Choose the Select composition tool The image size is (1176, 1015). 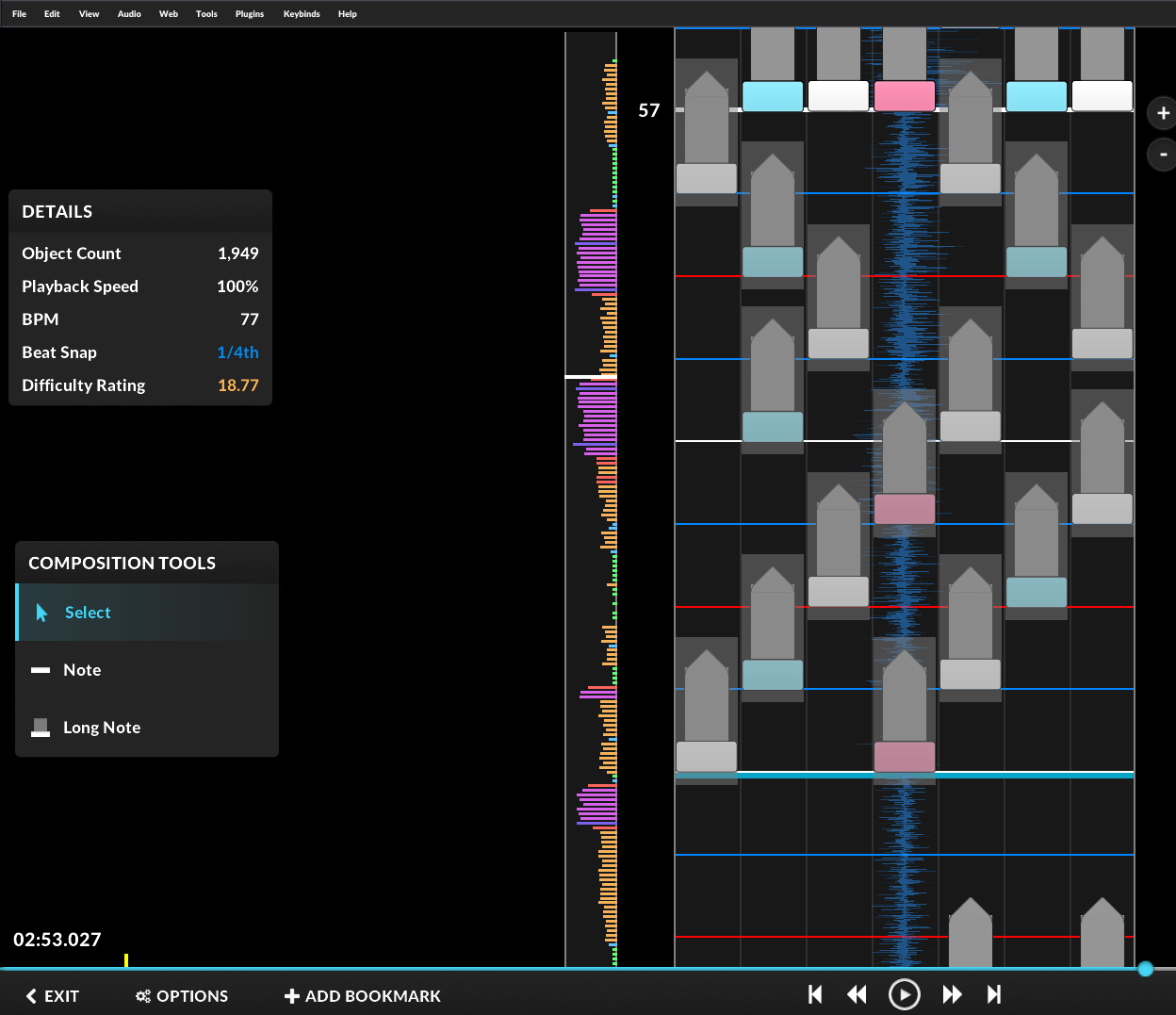tap(88, 613)
